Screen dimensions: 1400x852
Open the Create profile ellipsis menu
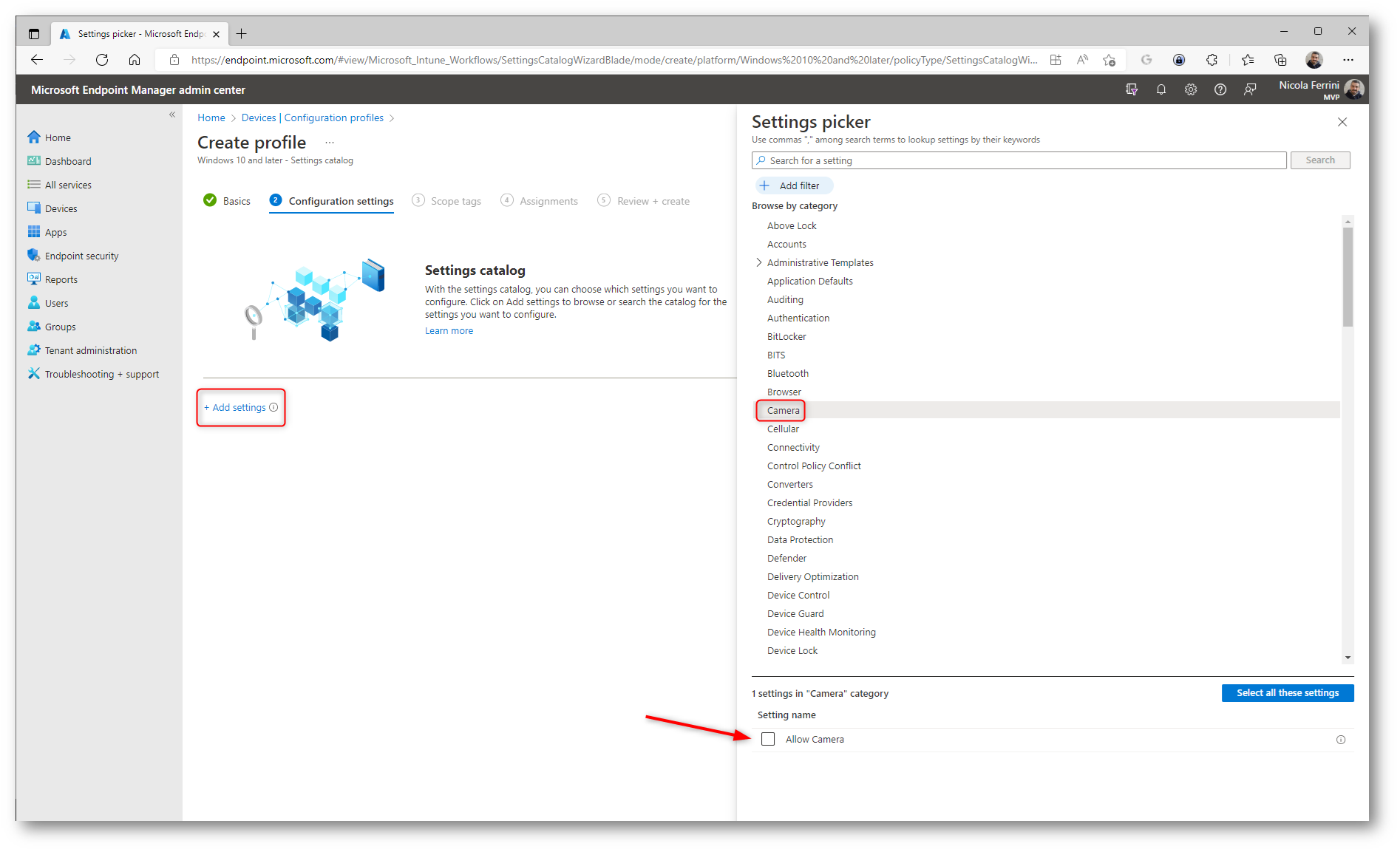pos(330,143)
